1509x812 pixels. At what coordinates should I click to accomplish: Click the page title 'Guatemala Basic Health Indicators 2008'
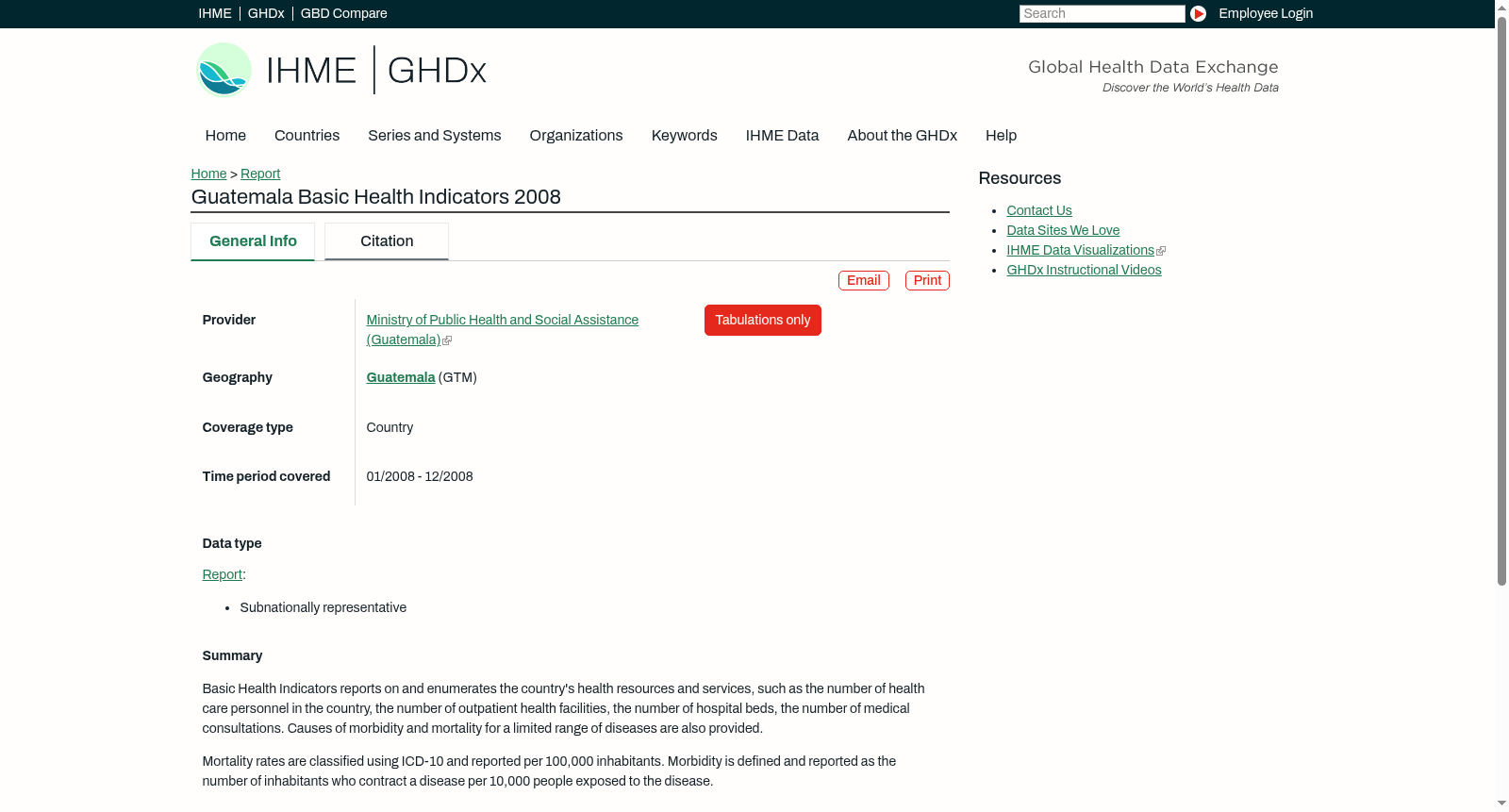click(376, 197)
